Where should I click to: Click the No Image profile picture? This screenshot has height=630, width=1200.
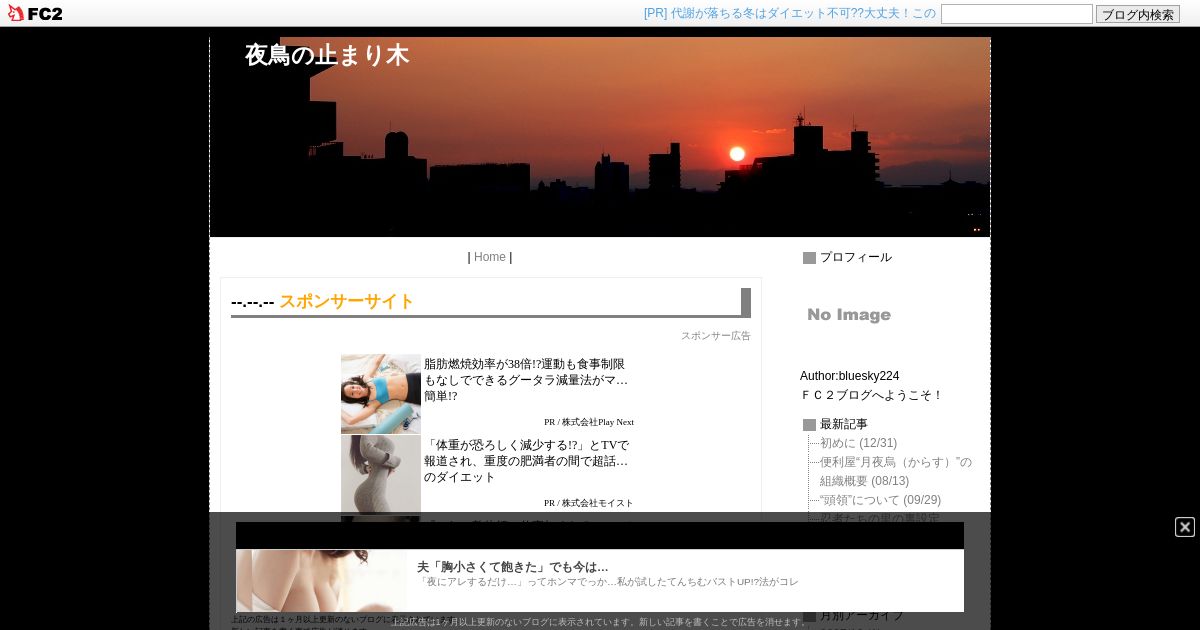[x=849, y=315]
